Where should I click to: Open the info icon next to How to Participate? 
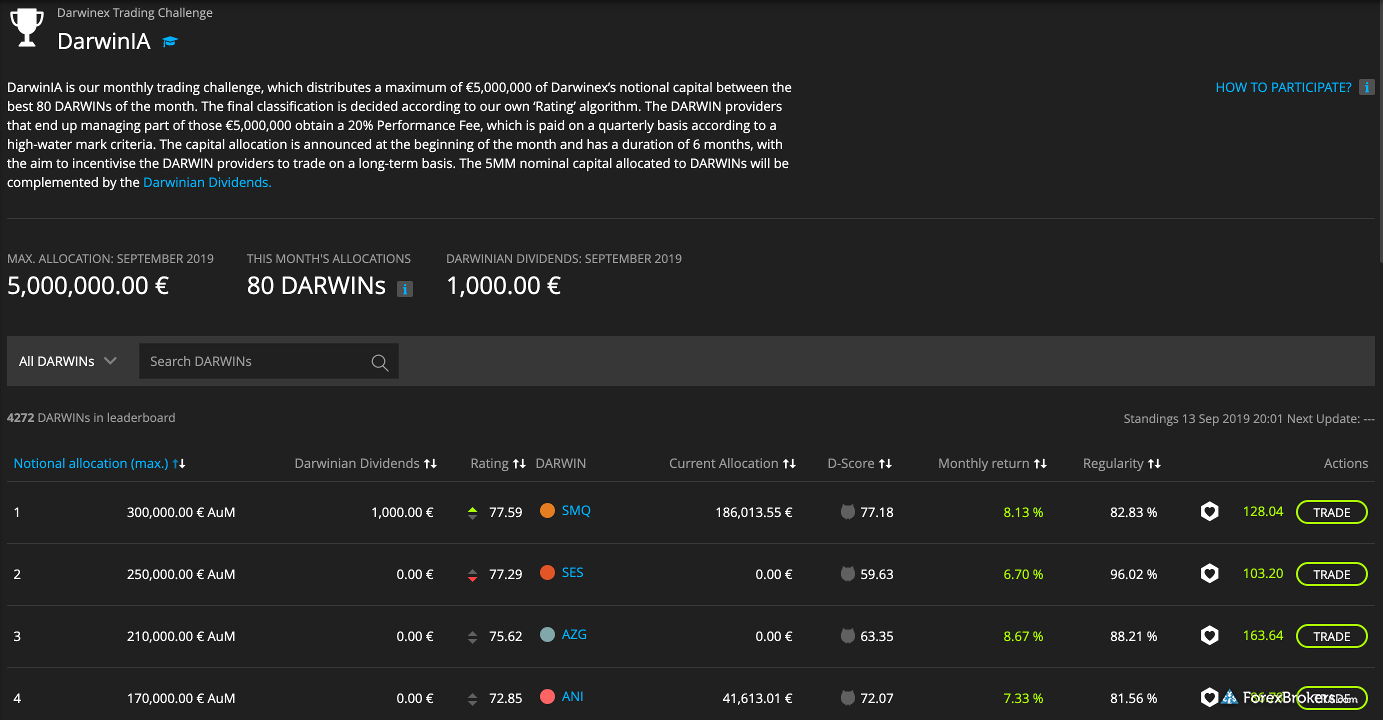(x=1367, y=88)
